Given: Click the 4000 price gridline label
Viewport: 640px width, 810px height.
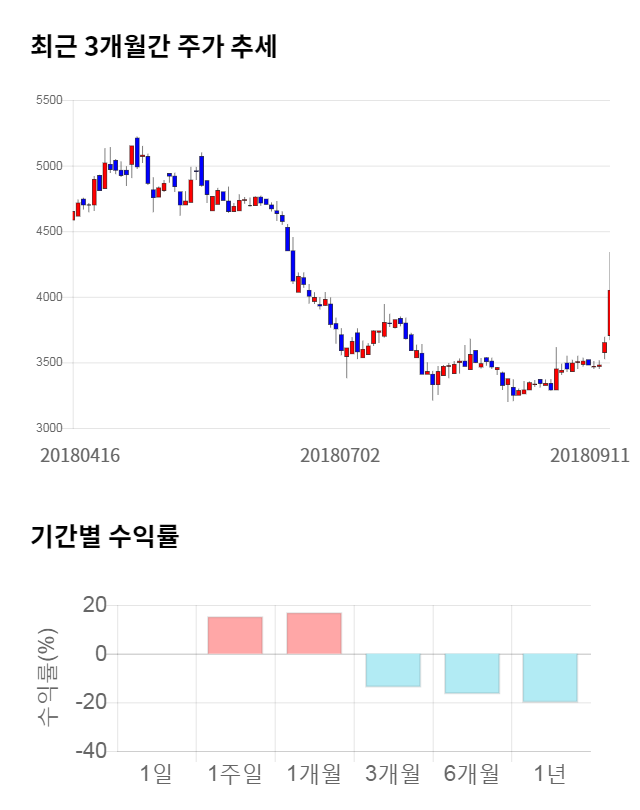Looking at the screenshot, I should (48, 297).
